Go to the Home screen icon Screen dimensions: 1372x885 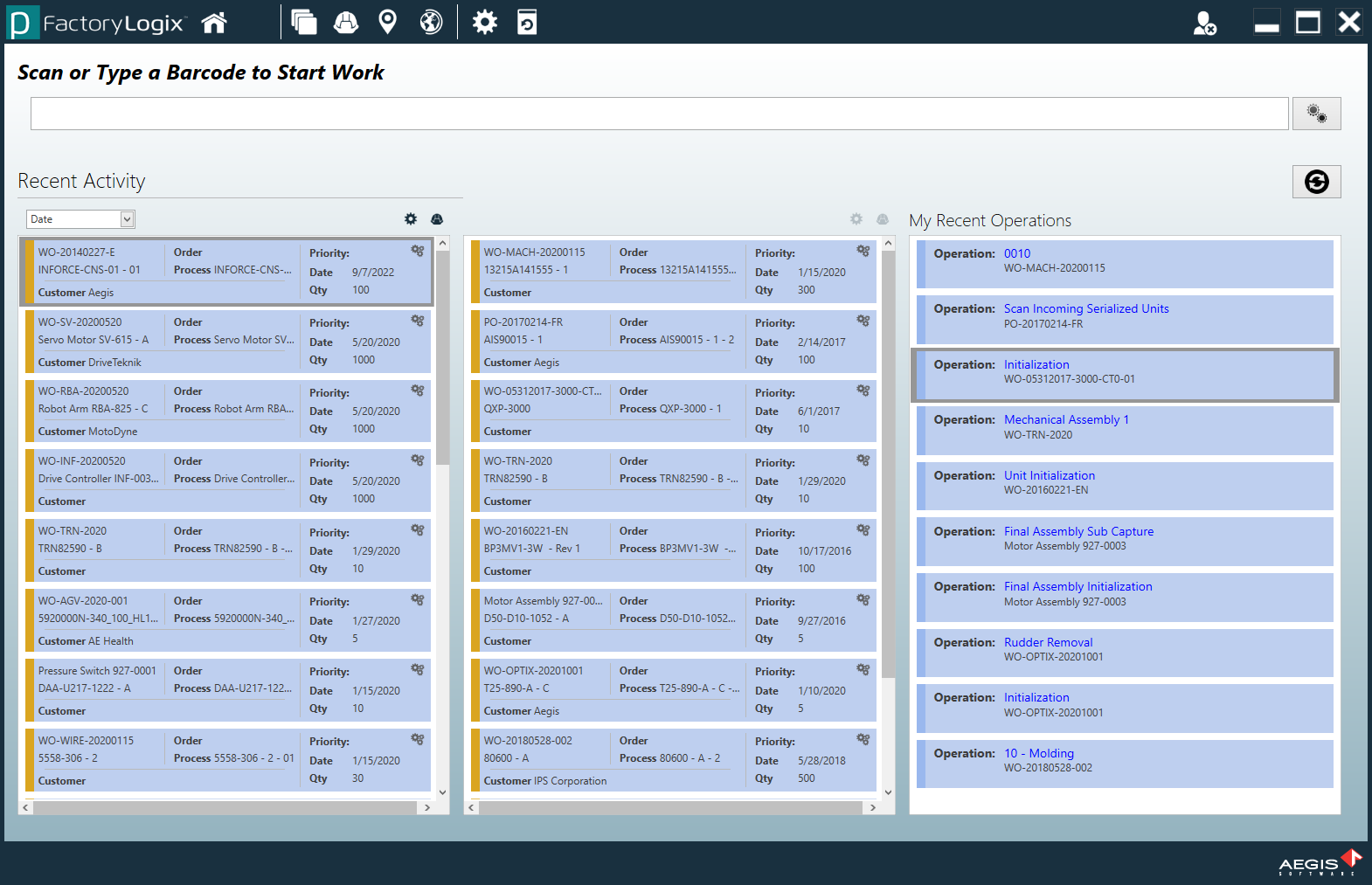tap(214, 23)
